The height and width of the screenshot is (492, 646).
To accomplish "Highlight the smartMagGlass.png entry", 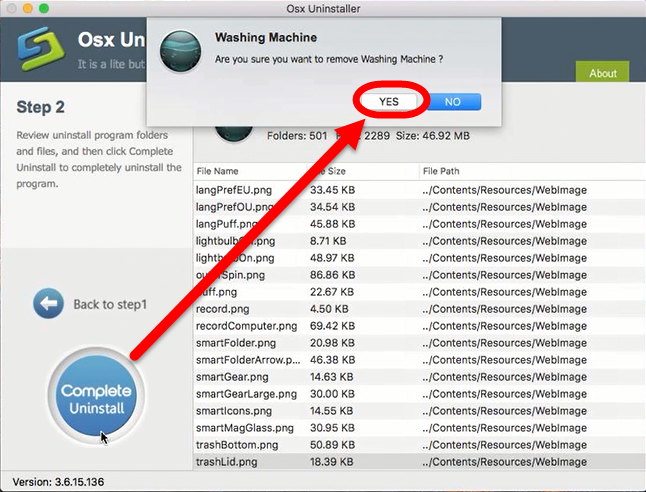I will [242, 428].
